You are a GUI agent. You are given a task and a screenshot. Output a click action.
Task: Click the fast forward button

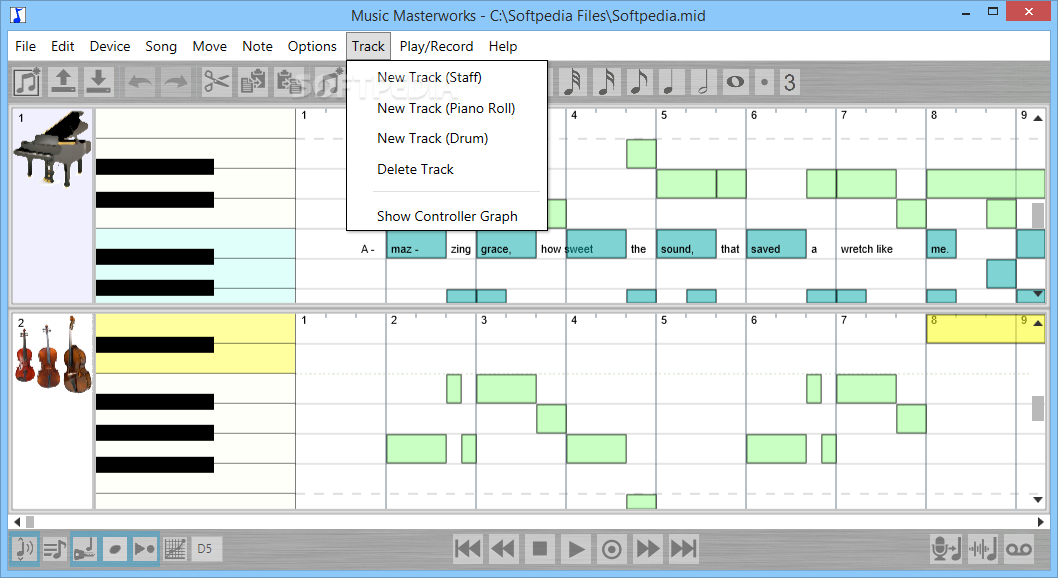point(648,549)
